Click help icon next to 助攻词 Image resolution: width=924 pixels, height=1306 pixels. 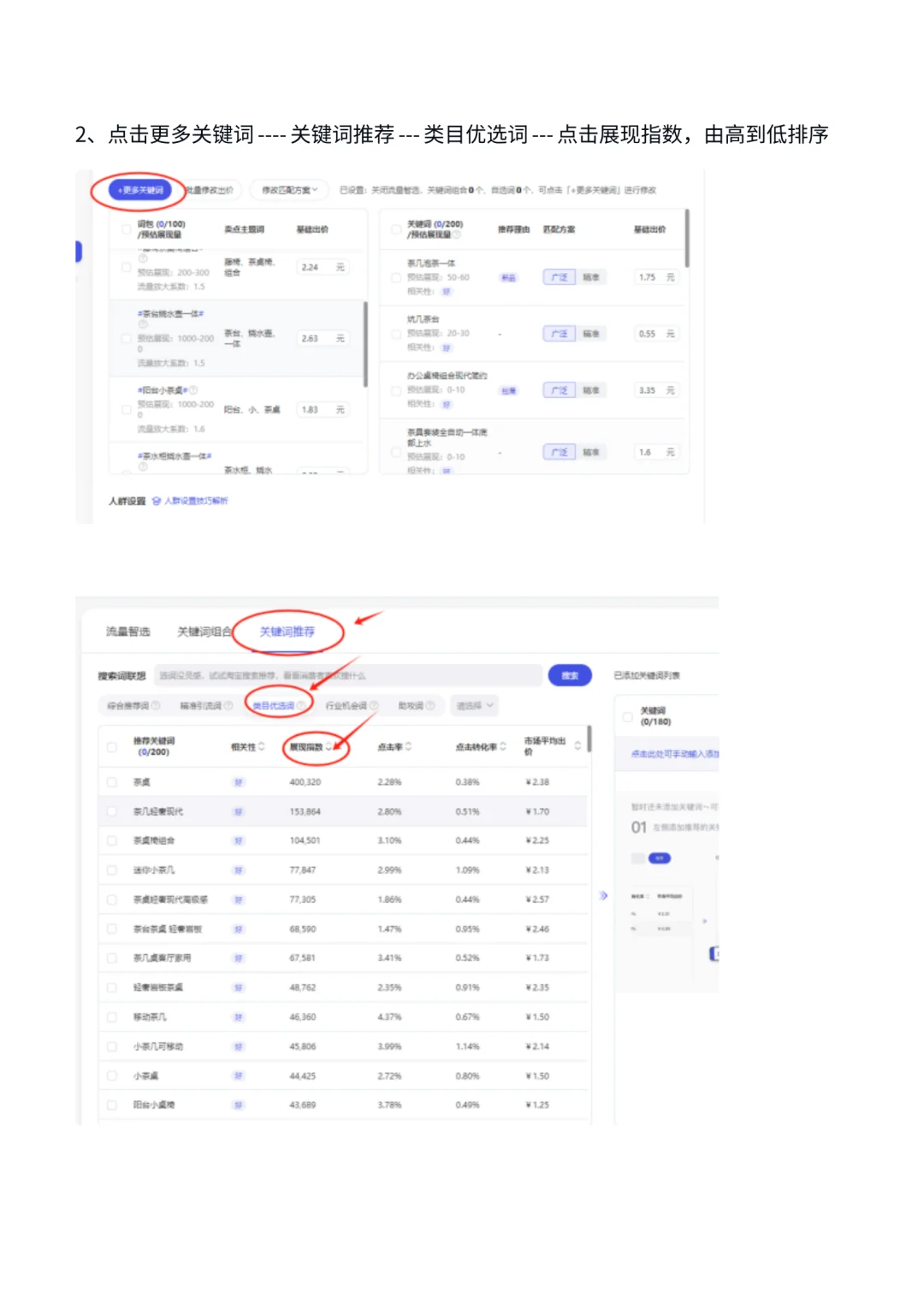coord(430,706)
